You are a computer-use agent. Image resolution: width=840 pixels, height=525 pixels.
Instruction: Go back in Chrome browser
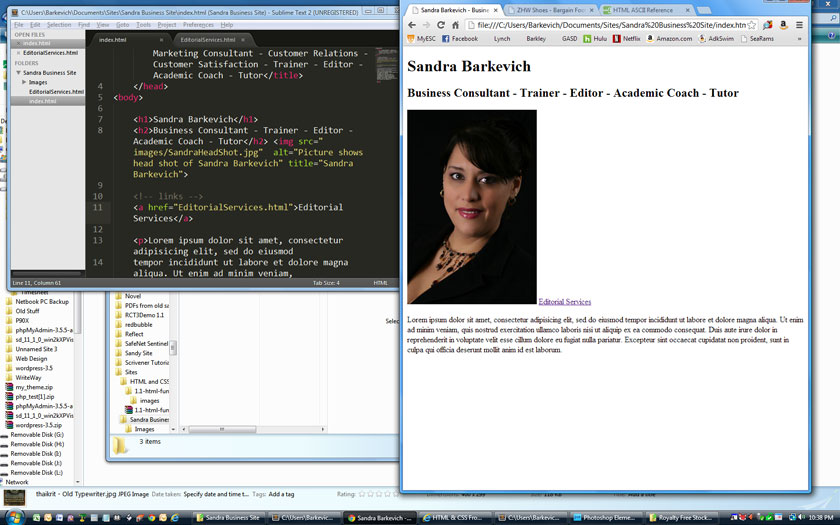click(411, 25)
